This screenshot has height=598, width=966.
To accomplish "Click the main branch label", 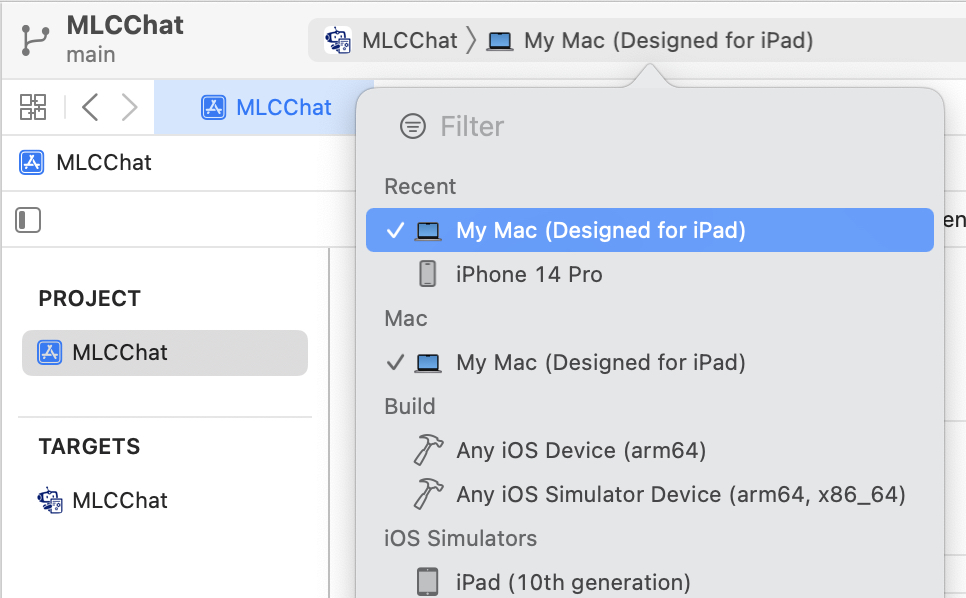I will pos(91,55).
